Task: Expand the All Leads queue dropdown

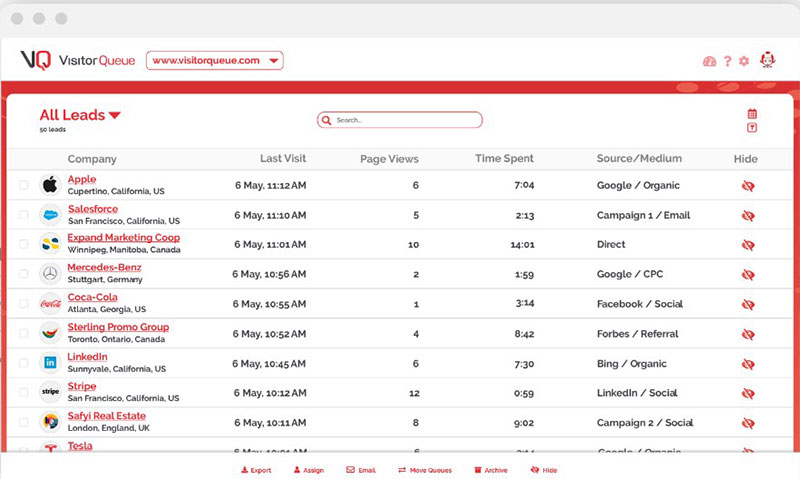Action: pos(80,115)
